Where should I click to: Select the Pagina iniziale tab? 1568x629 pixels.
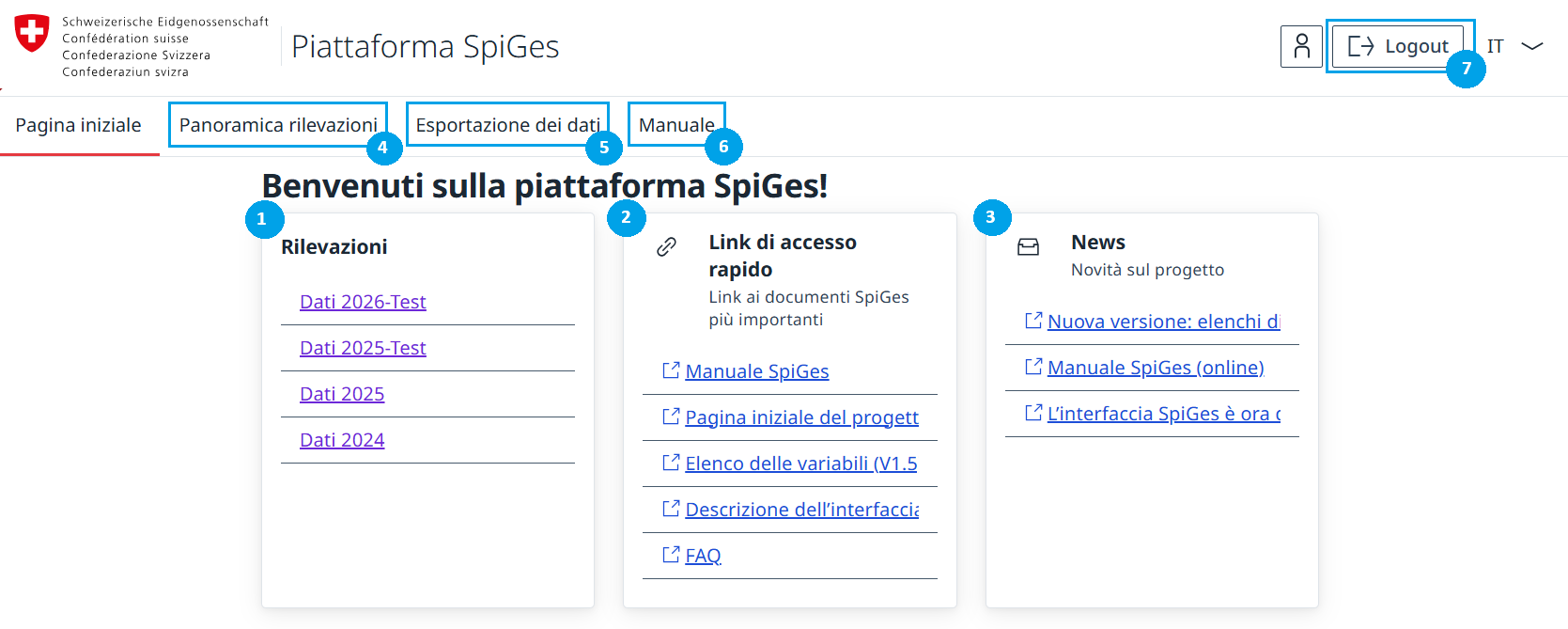point(79,125)
